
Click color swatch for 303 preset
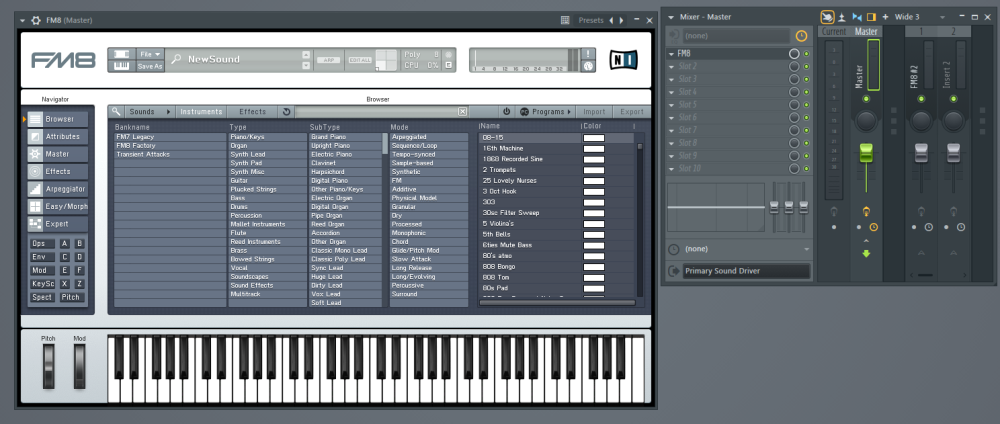594,202
